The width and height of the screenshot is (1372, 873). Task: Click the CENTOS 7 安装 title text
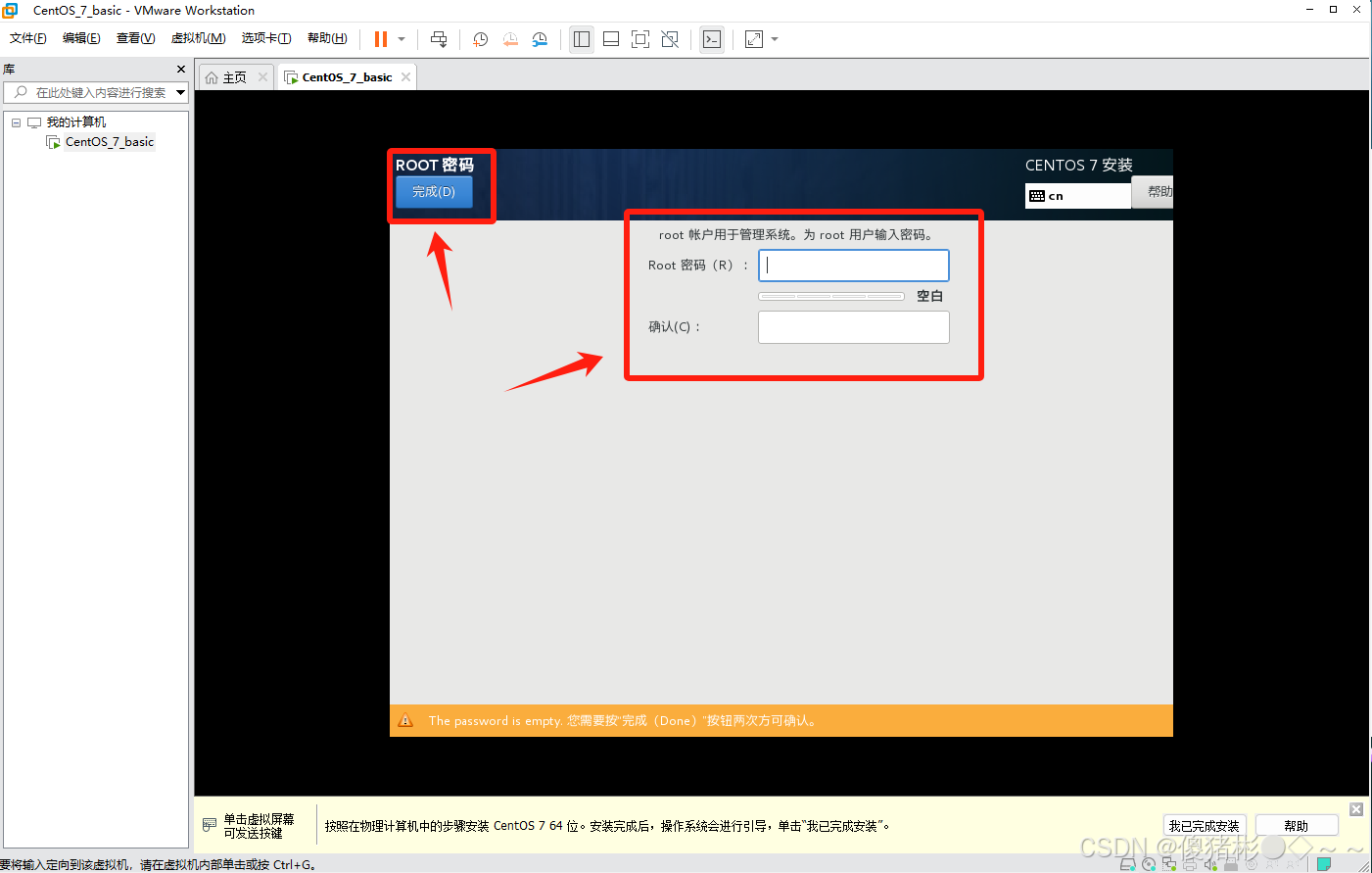1079,165
